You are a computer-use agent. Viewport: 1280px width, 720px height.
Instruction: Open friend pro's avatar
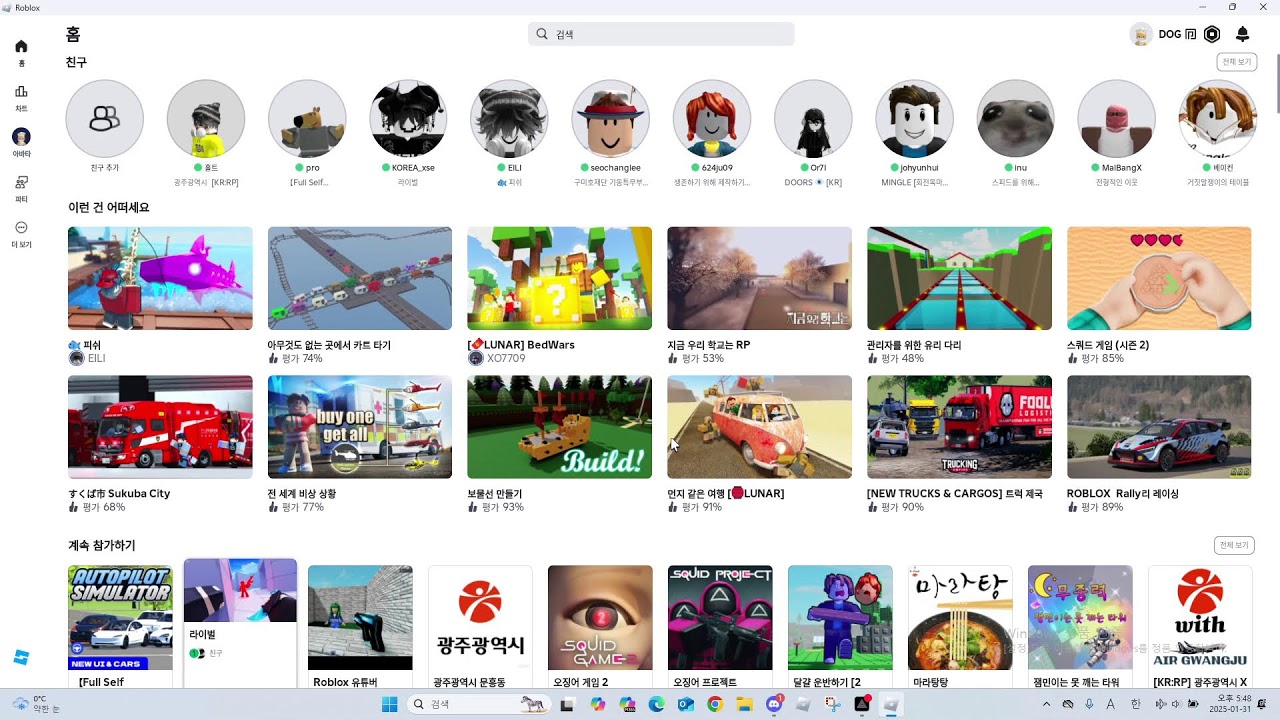(x=307, y=119)
